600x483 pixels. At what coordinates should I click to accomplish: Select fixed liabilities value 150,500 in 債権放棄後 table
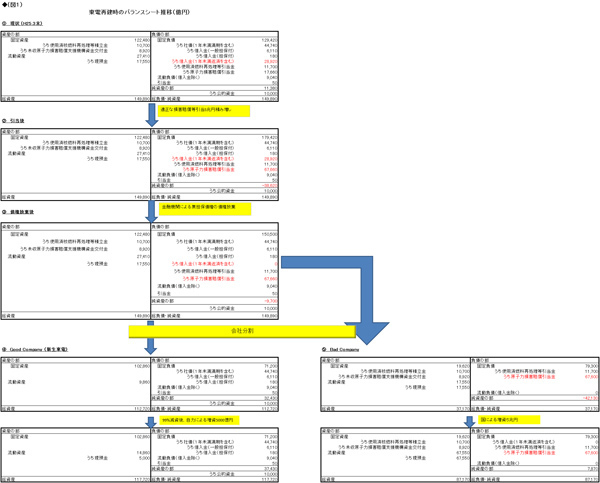coord(269,234)
